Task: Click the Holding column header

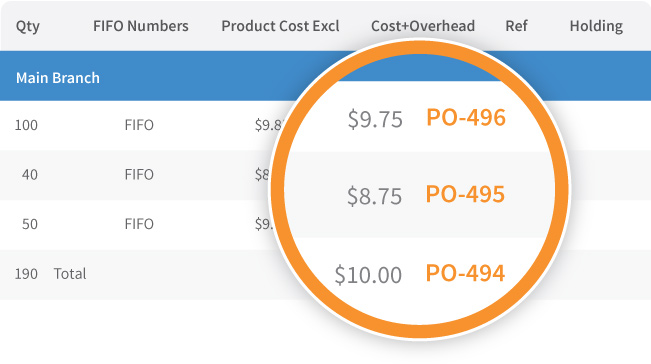Action: 596,26
